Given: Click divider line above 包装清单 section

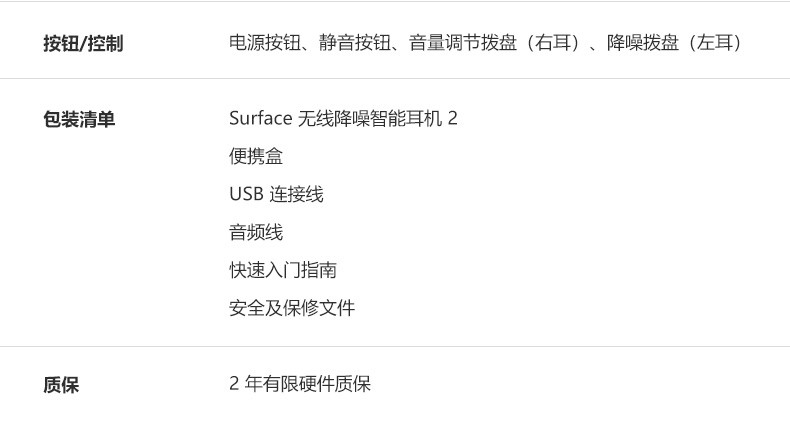Looking at the screenshot, I should coord(395,78).
